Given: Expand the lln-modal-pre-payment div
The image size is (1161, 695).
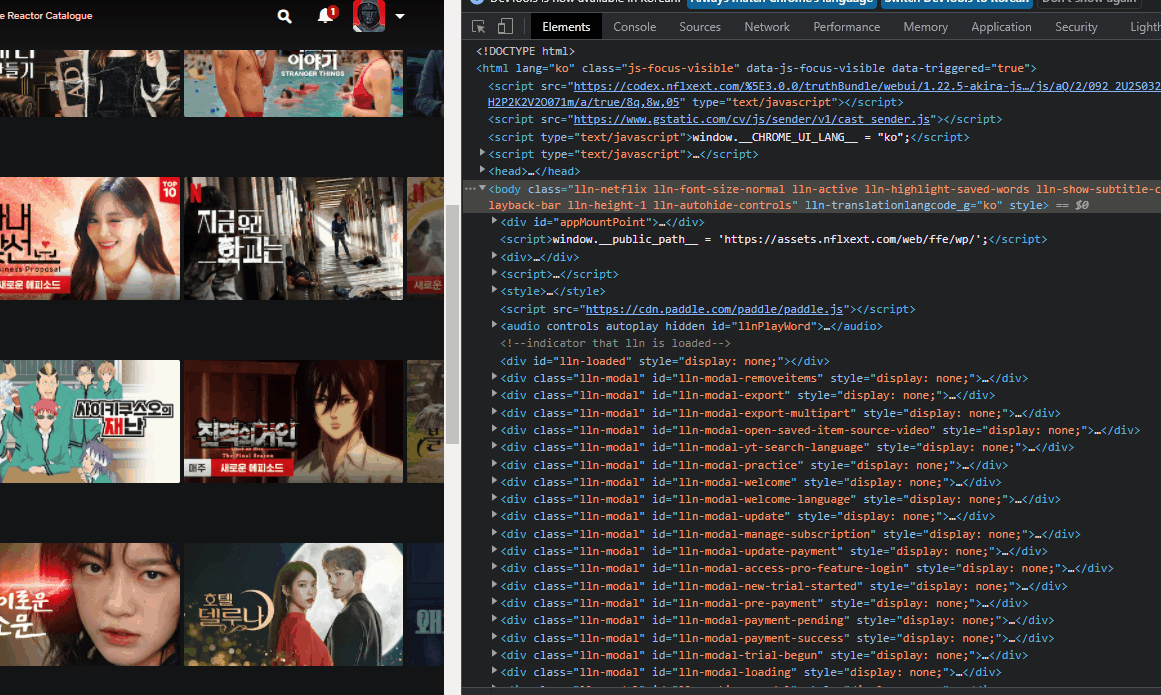Looking at the screenshot, I should (x=494, y=602).
